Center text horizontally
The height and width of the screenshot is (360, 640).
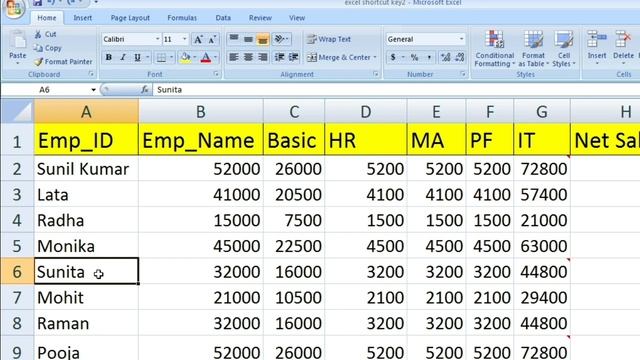(248, 57)
